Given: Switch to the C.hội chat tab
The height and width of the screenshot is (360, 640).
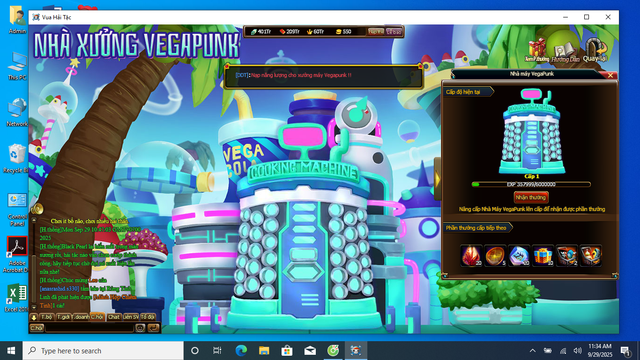Looking at the screenshot, I should tap(97, 317).
